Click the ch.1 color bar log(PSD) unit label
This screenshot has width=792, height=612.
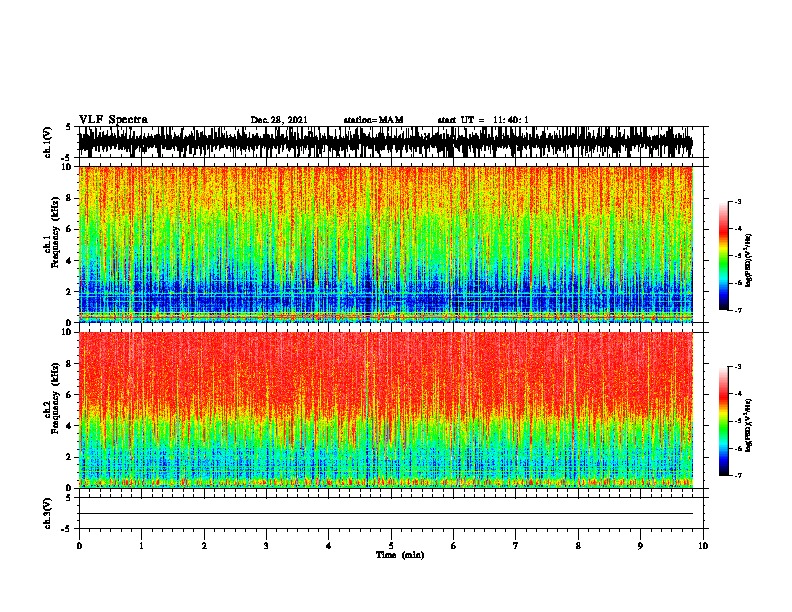[x=749, y=261]
